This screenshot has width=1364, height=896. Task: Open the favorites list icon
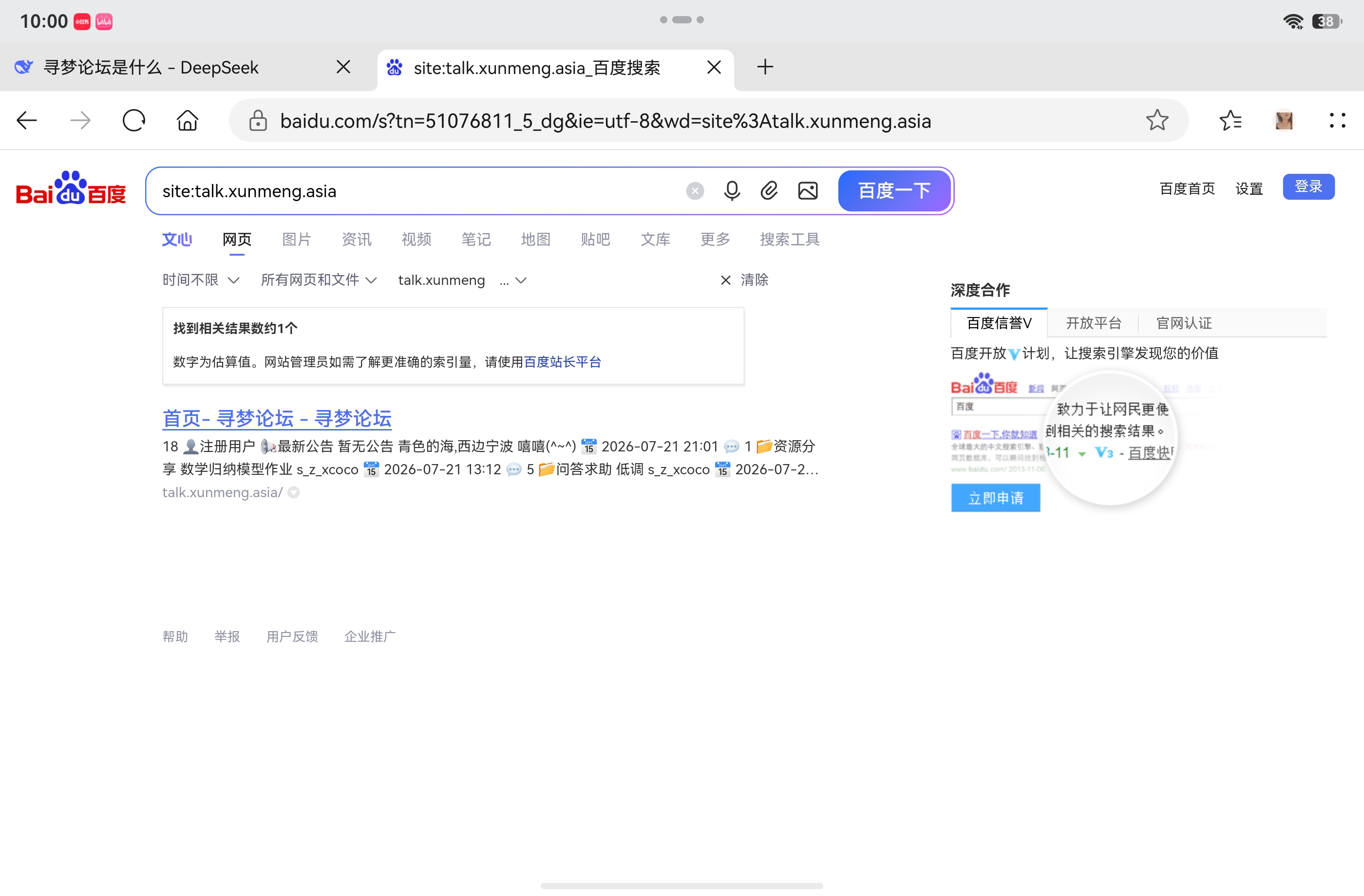point(1230,120)
